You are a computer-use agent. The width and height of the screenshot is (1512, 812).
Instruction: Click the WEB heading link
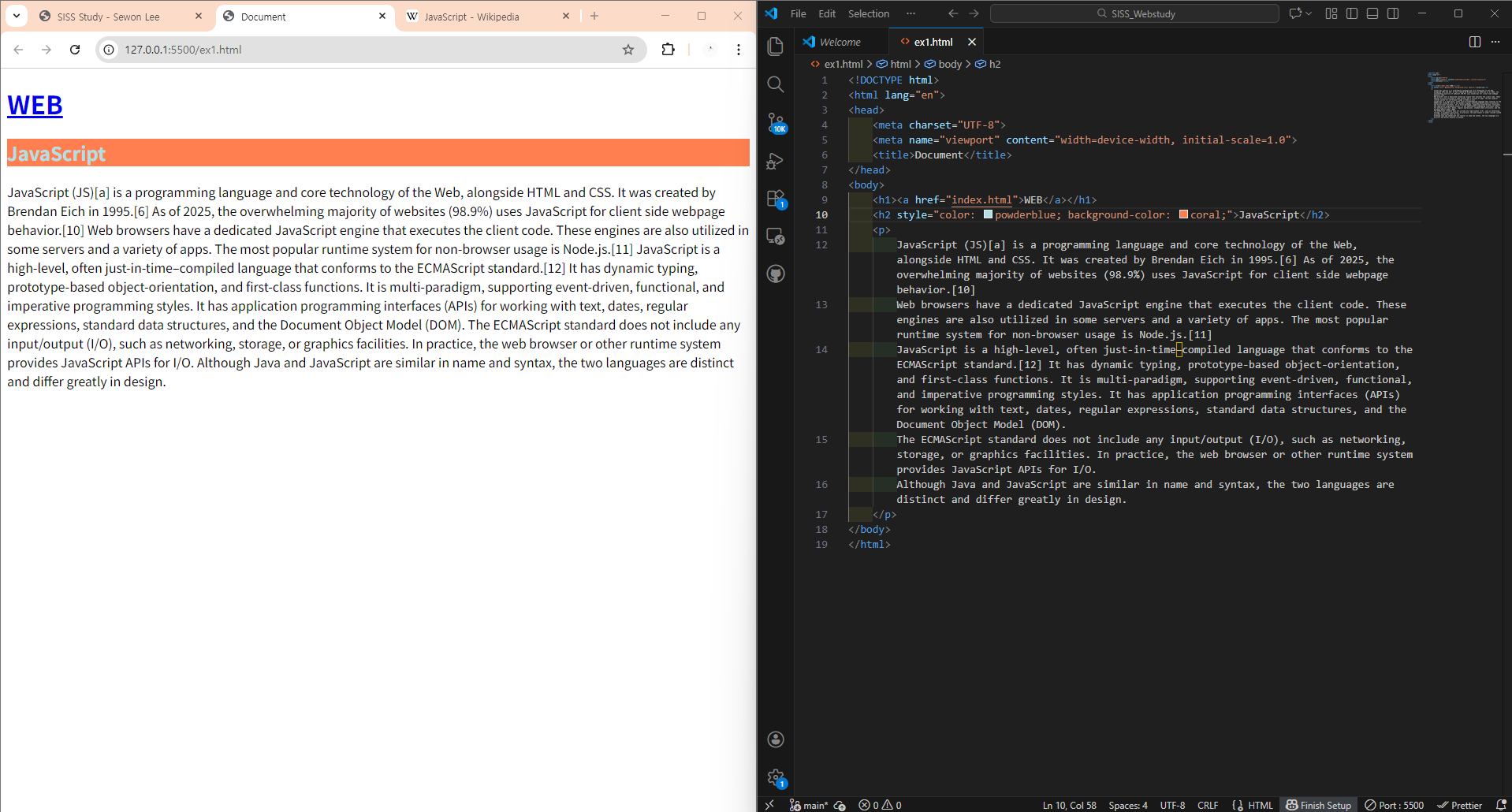[35, 105]
